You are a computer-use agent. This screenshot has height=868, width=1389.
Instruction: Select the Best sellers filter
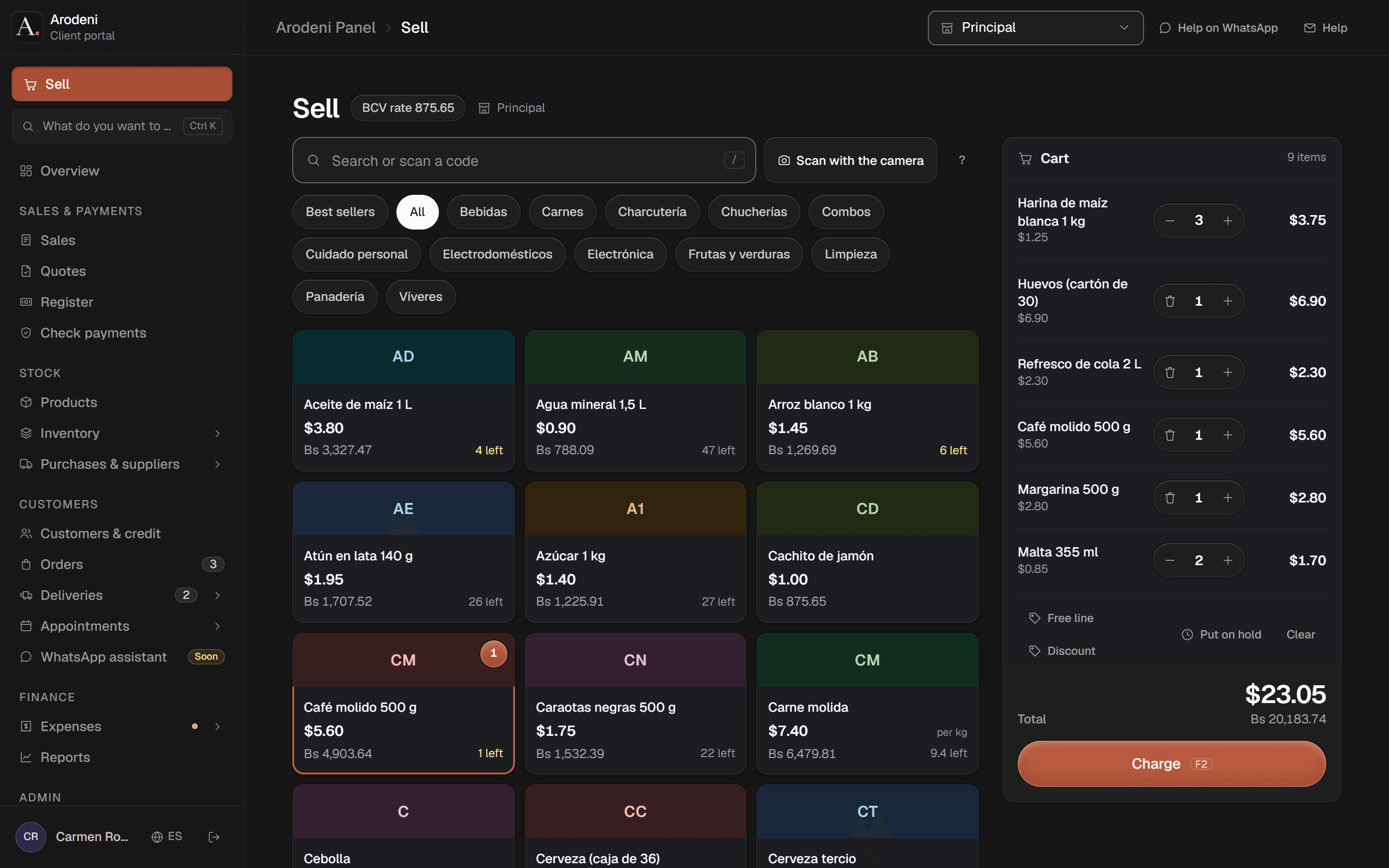(x=340, y=212)
